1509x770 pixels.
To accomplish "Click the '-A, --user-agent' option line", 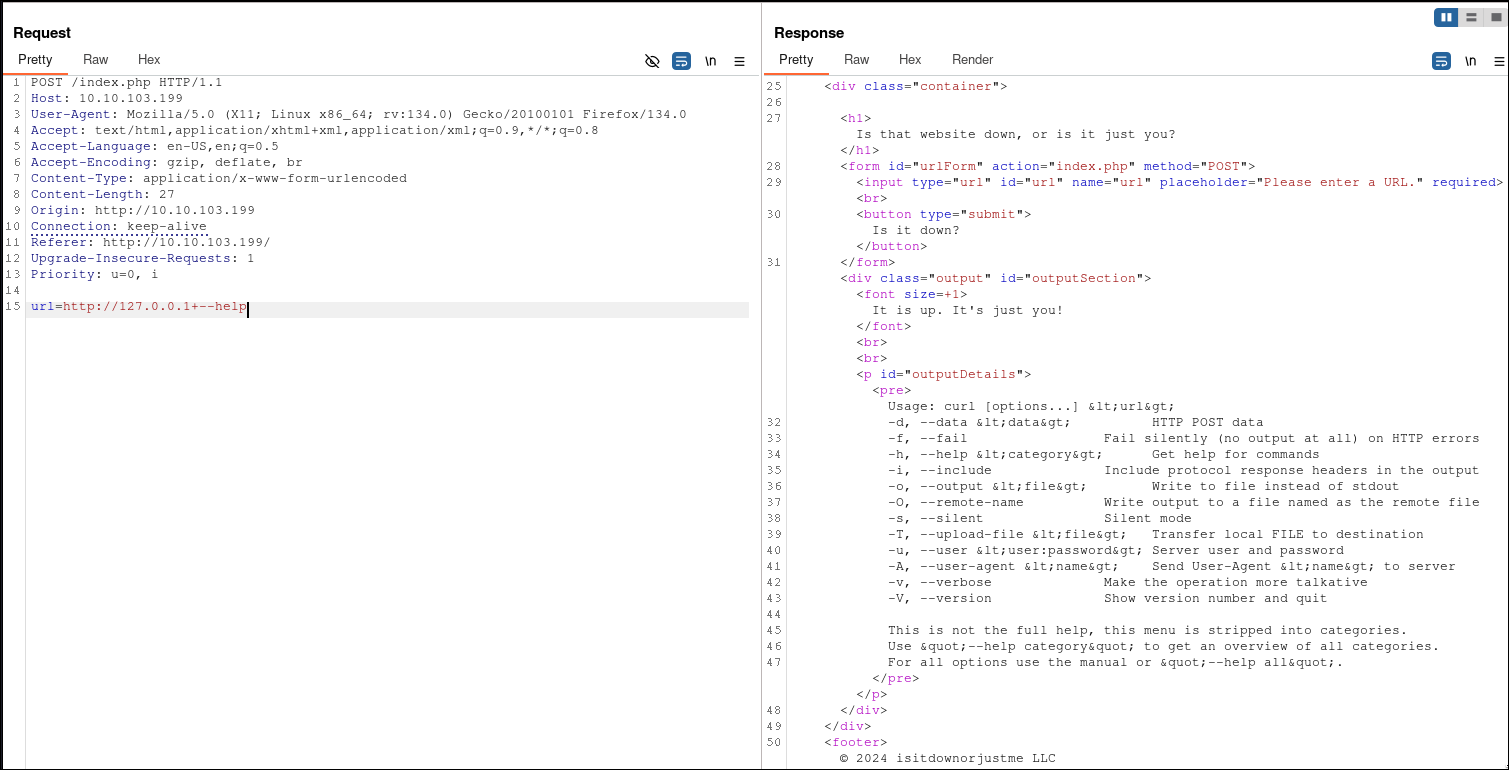I will pyautogui.click(x=1172, y=566).
